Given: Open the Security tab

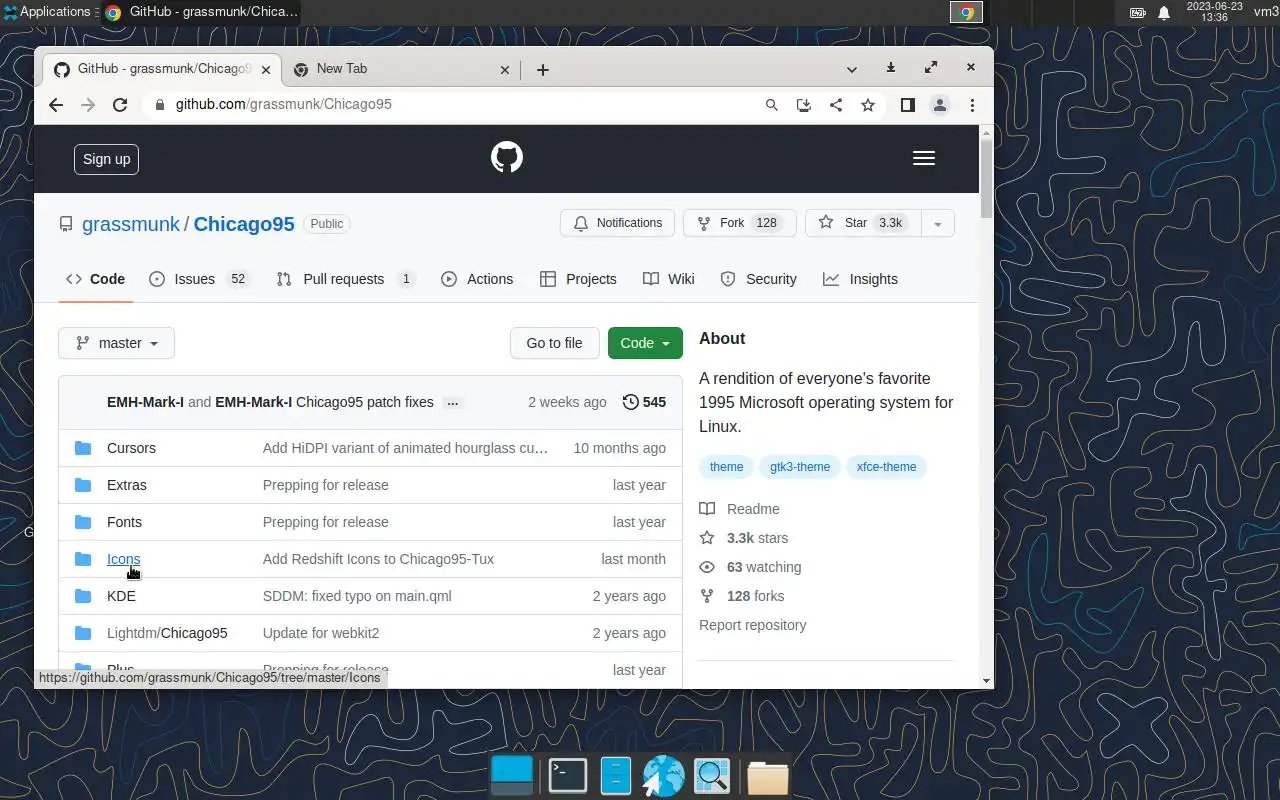Looking at the screenshot, I should click(x=759, y=279).
